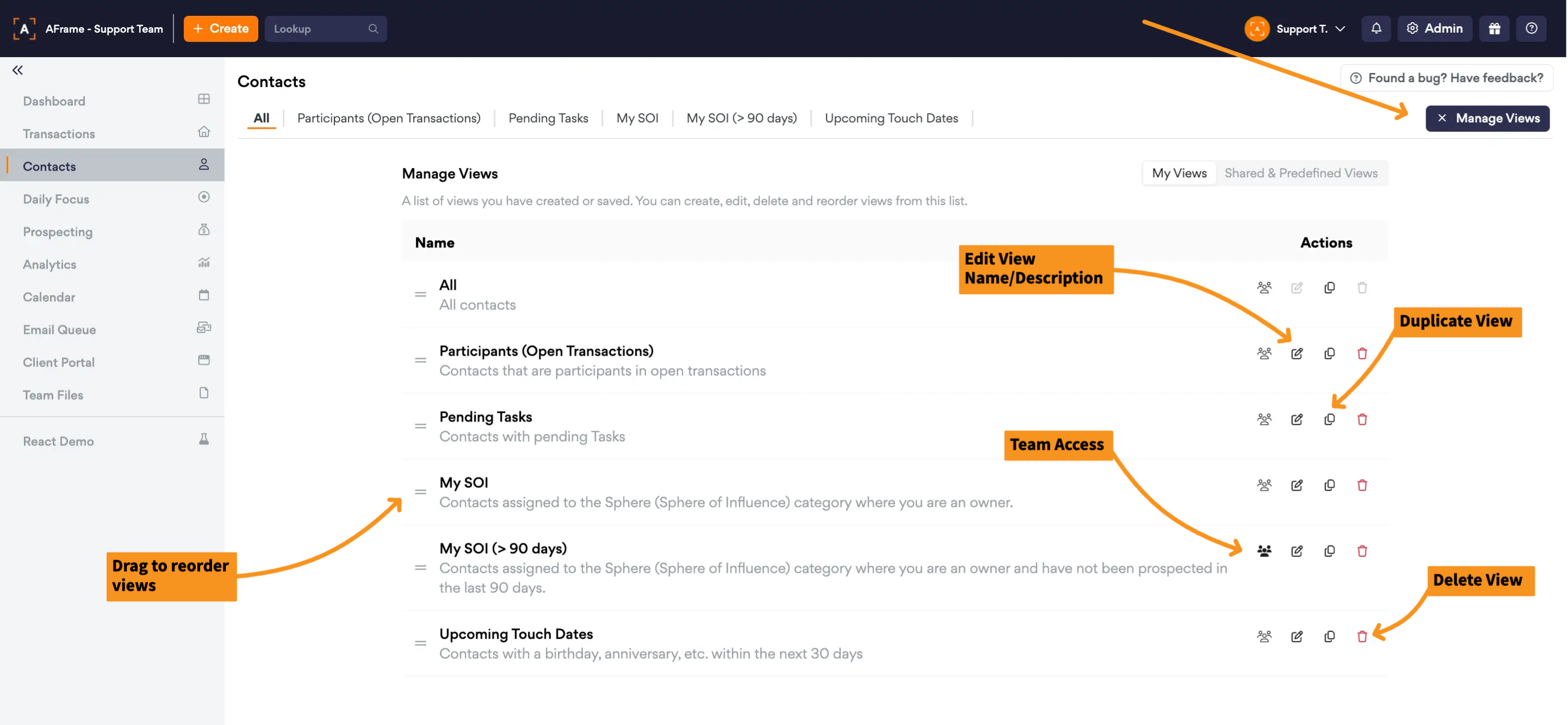Duplicate the Pending Tasks view
The image size is (1568, 725).
coord(1329,419)
